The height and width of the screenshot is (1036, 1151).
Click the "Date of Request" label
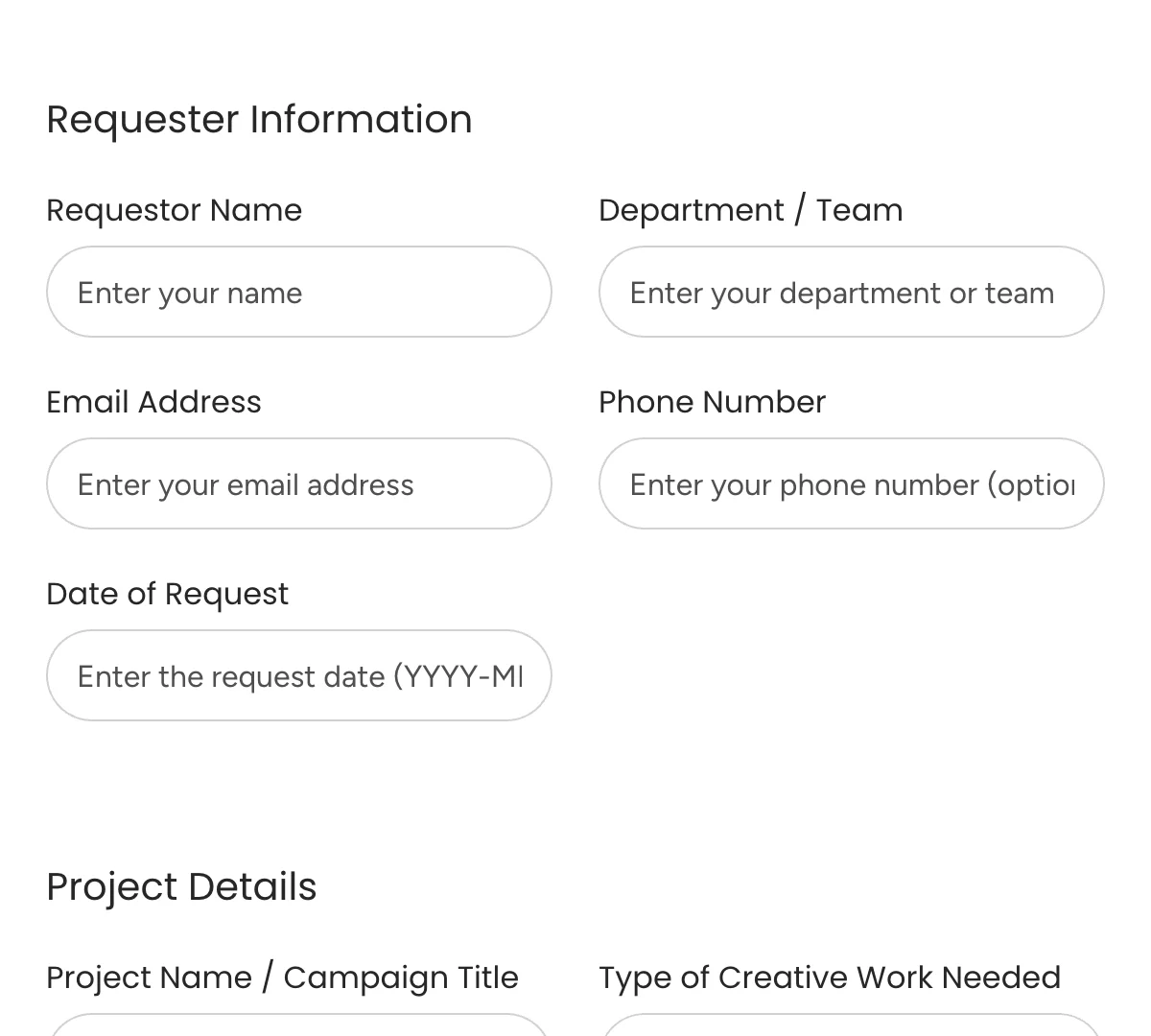point(167,593)
